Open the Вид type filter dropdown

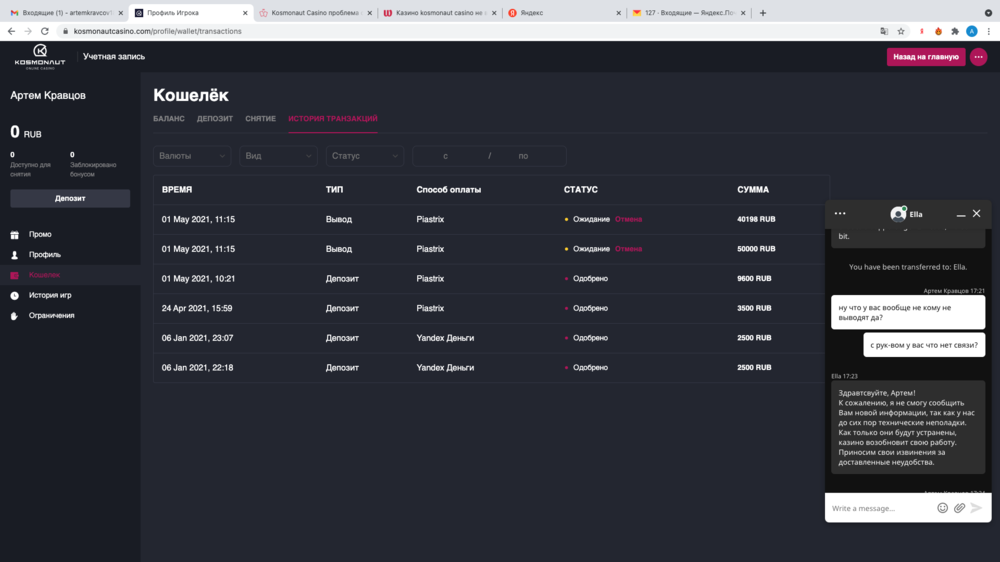point(278,156)
